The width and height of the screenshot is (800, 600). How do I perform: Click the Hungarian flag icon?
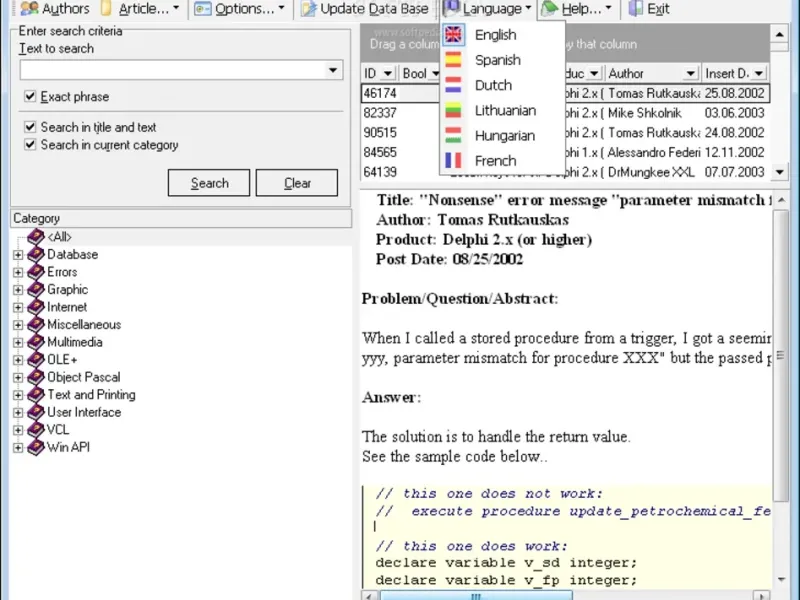[453, 135]
